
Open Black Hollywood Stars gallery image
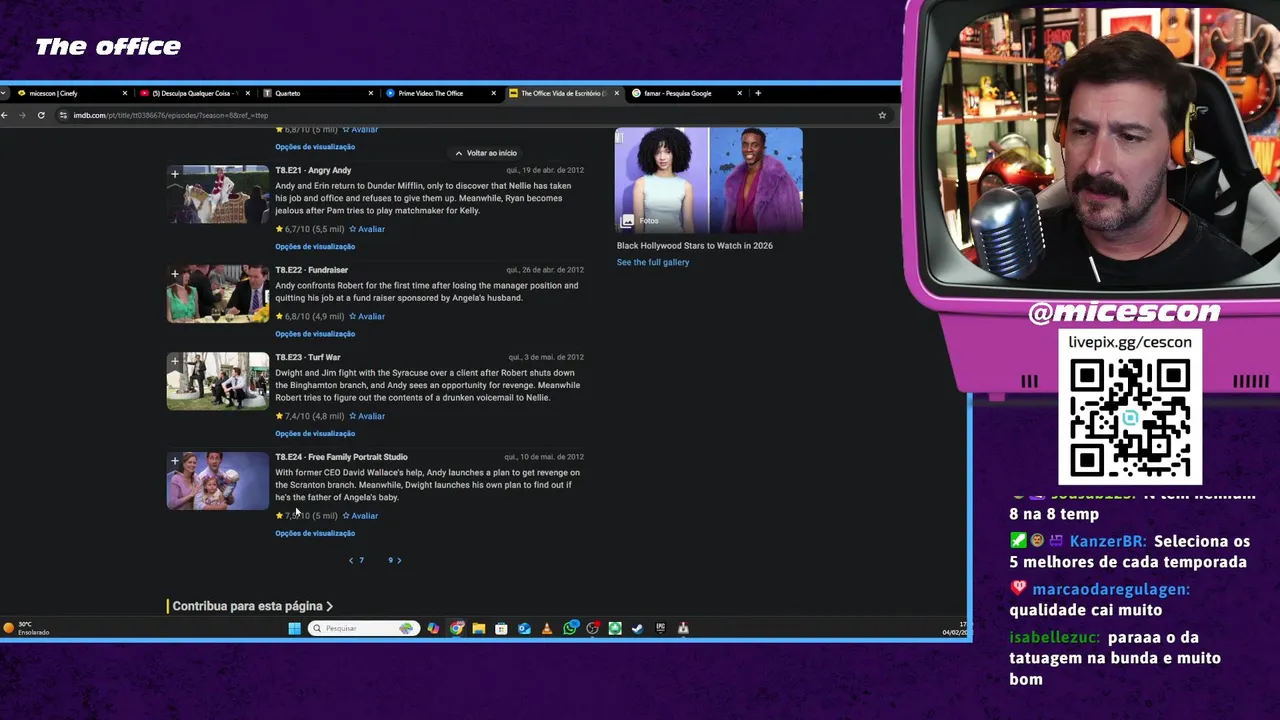point(708,180)
